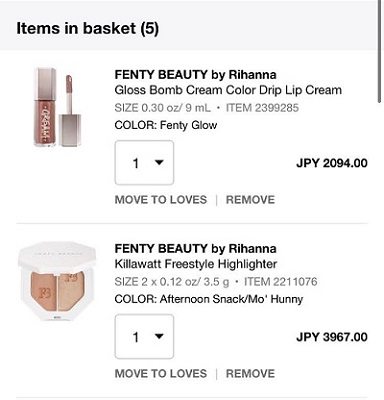The height and width of the screenshot is (400, 384).
Task: Expand quantity dropdown for Gloss Bomb Lip Cream
Action: point(144,163)
